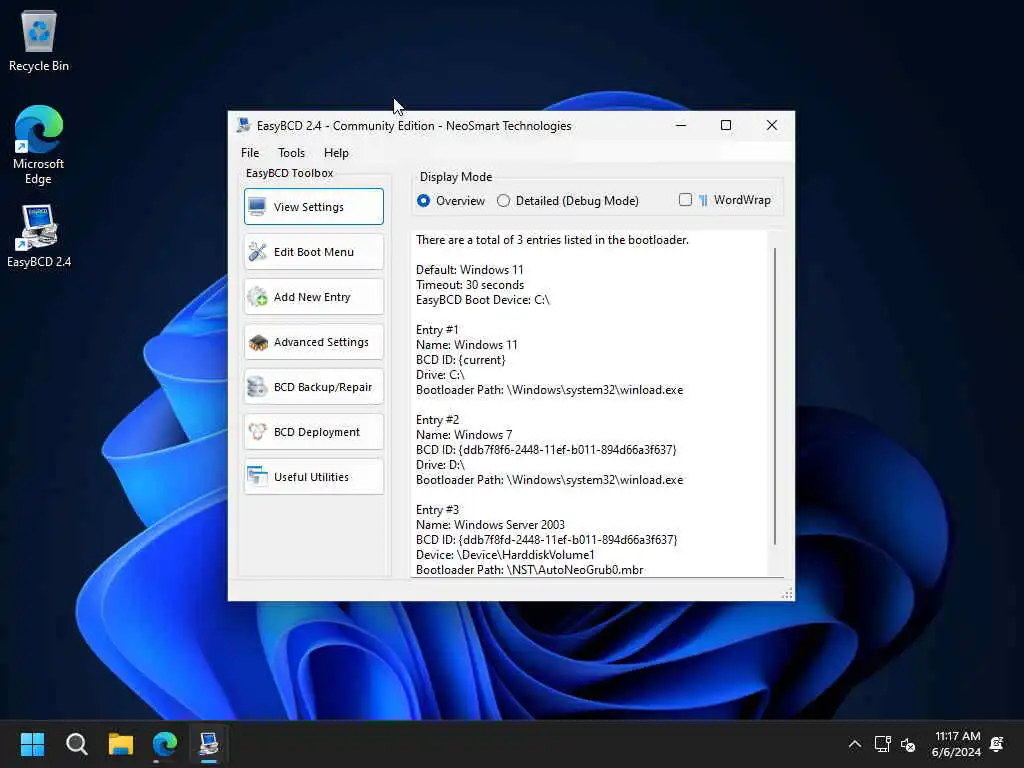Open the View Settings panel
The width and height of the screenshot is (1024, 768).
pyautogui.click(x=313, y=206)
